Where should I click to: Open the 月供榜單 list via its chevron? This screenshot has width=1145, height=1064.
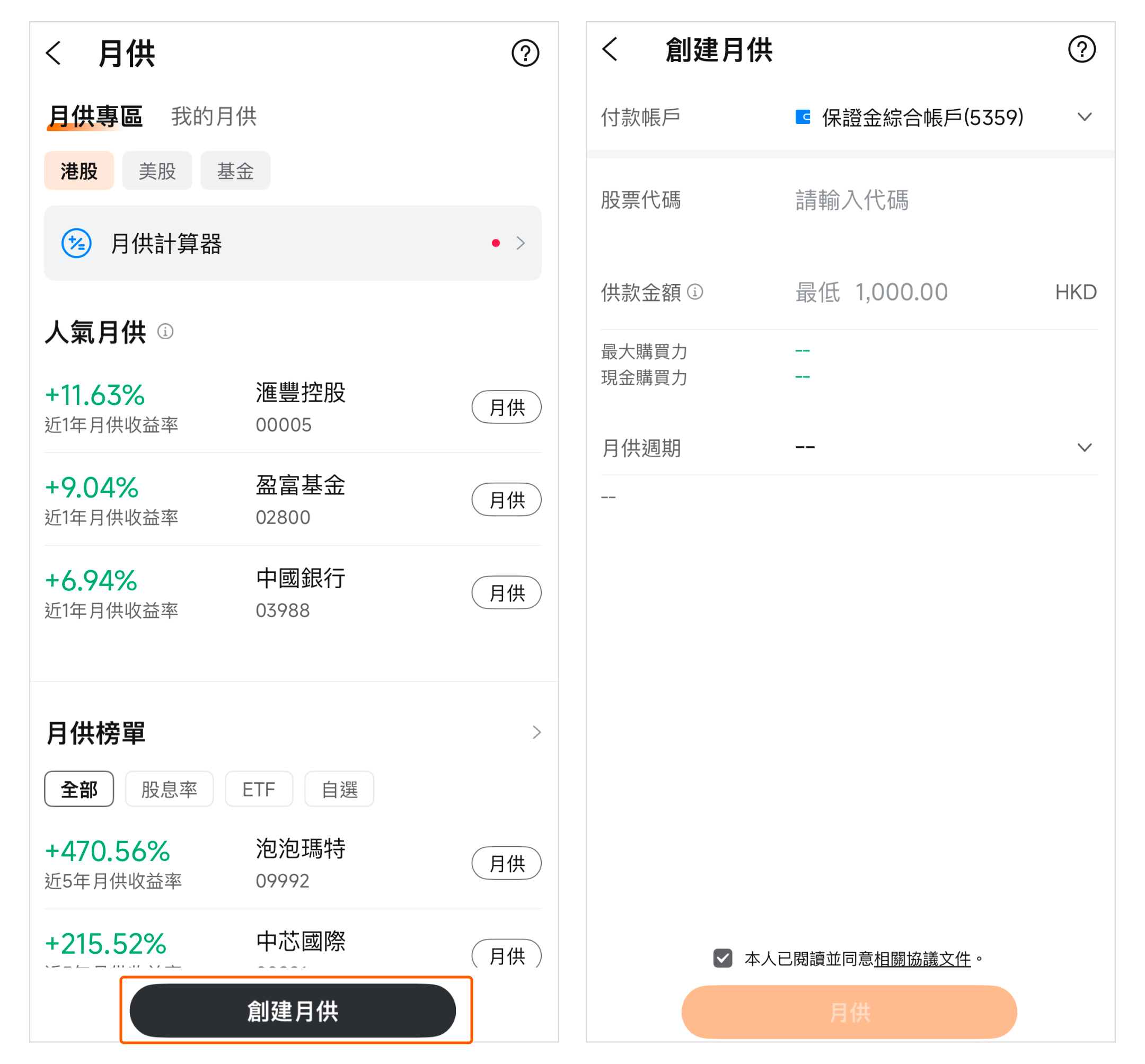coord(536,732)
